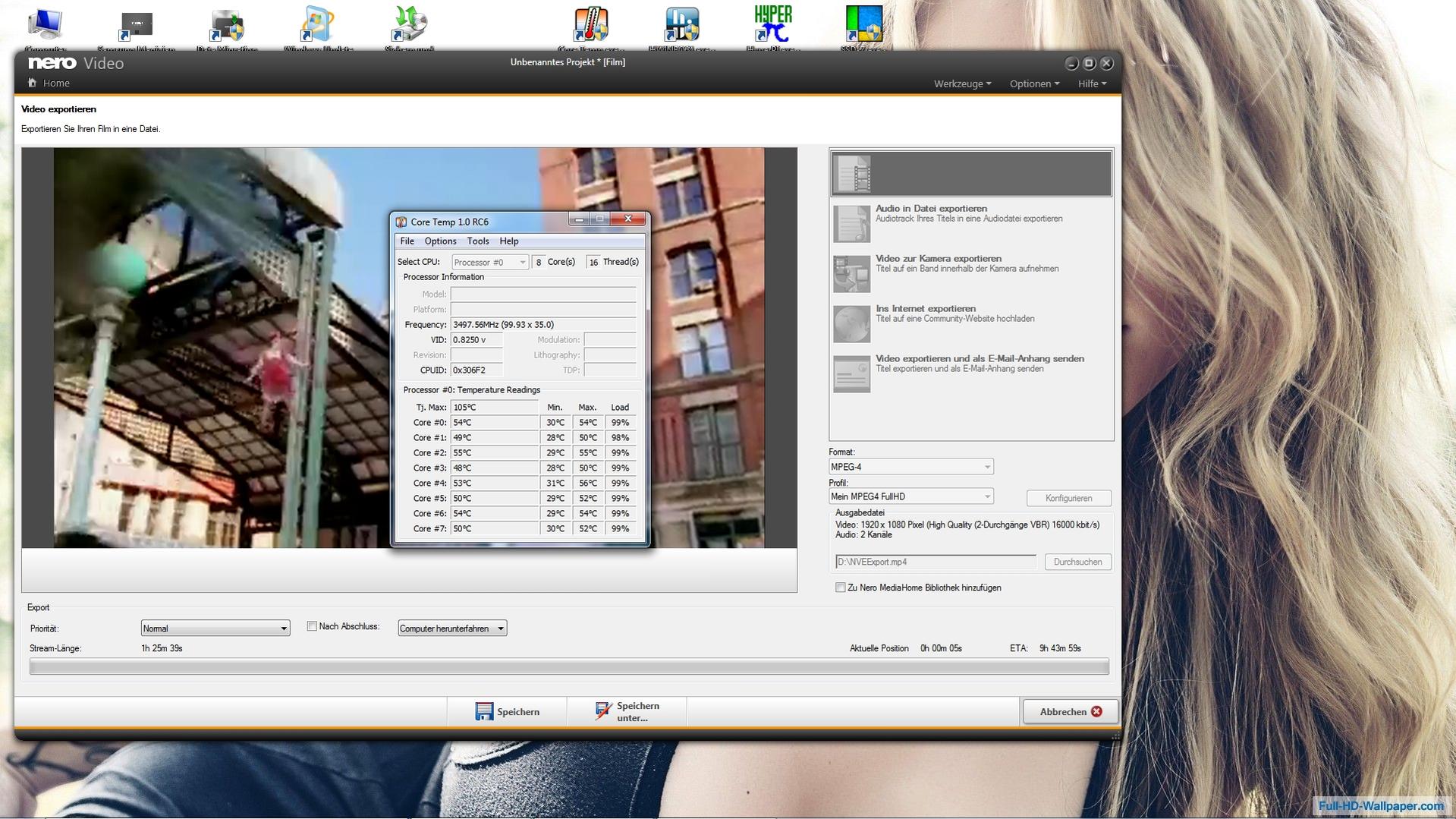1456x819 pixels.
Task: Tick the Nach Abschluss checkbox
Action: pyautogui.click(x=312, y=626)
